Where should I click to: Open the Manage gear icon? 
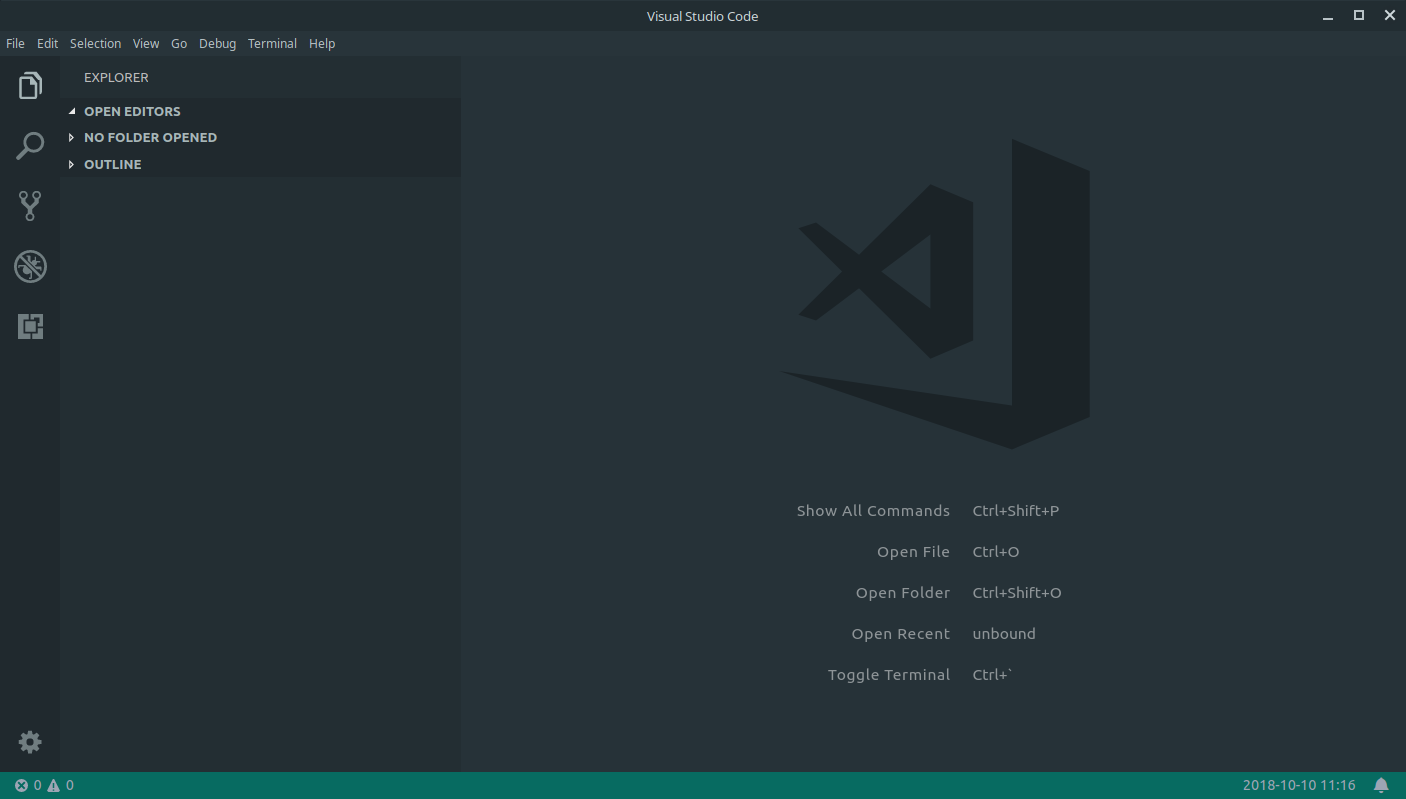click(30, 742)
